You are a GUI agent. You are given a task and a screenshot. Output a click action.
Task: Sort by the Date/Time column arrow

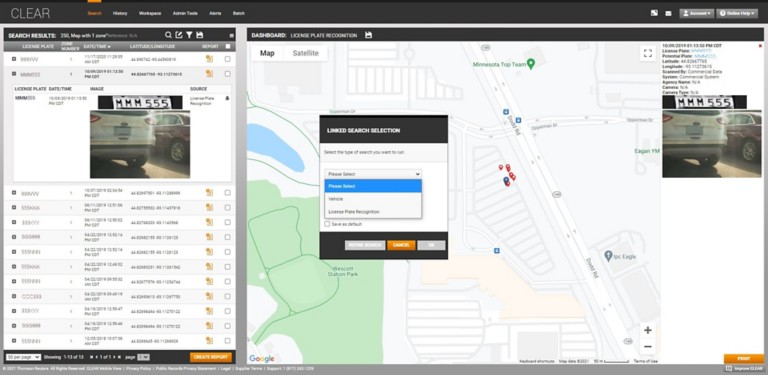109,47
